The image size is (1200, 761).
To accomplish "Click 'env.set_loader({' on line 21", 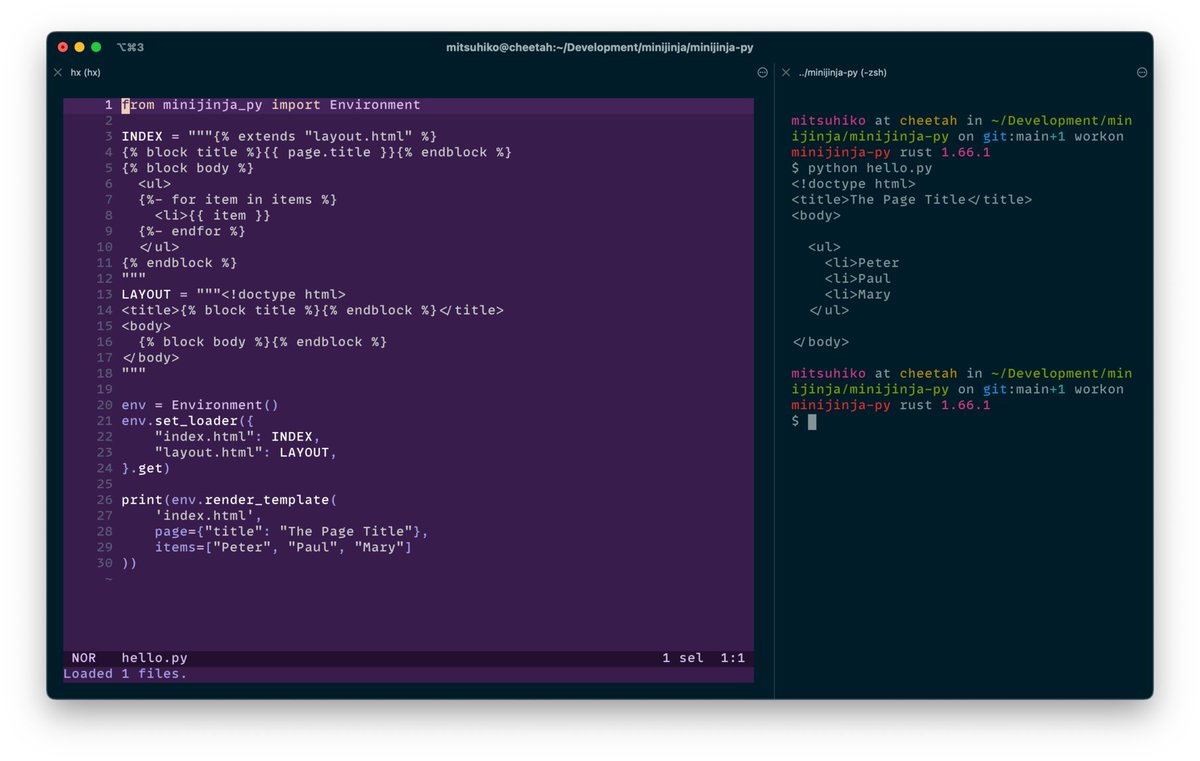I will coord(188,421).
